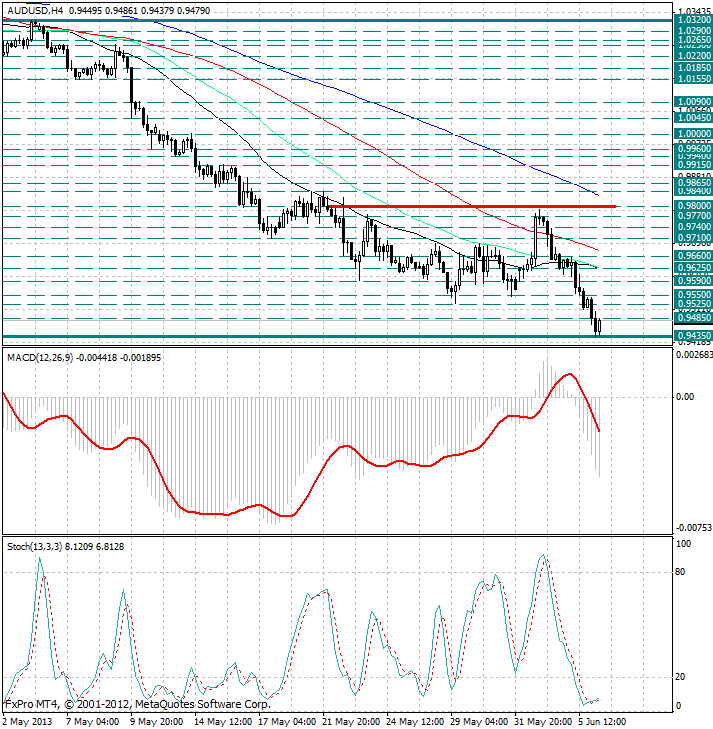Click the 21 May 20:00 time label
This screenshot has height=729, width=713.
tap(350, 722)
